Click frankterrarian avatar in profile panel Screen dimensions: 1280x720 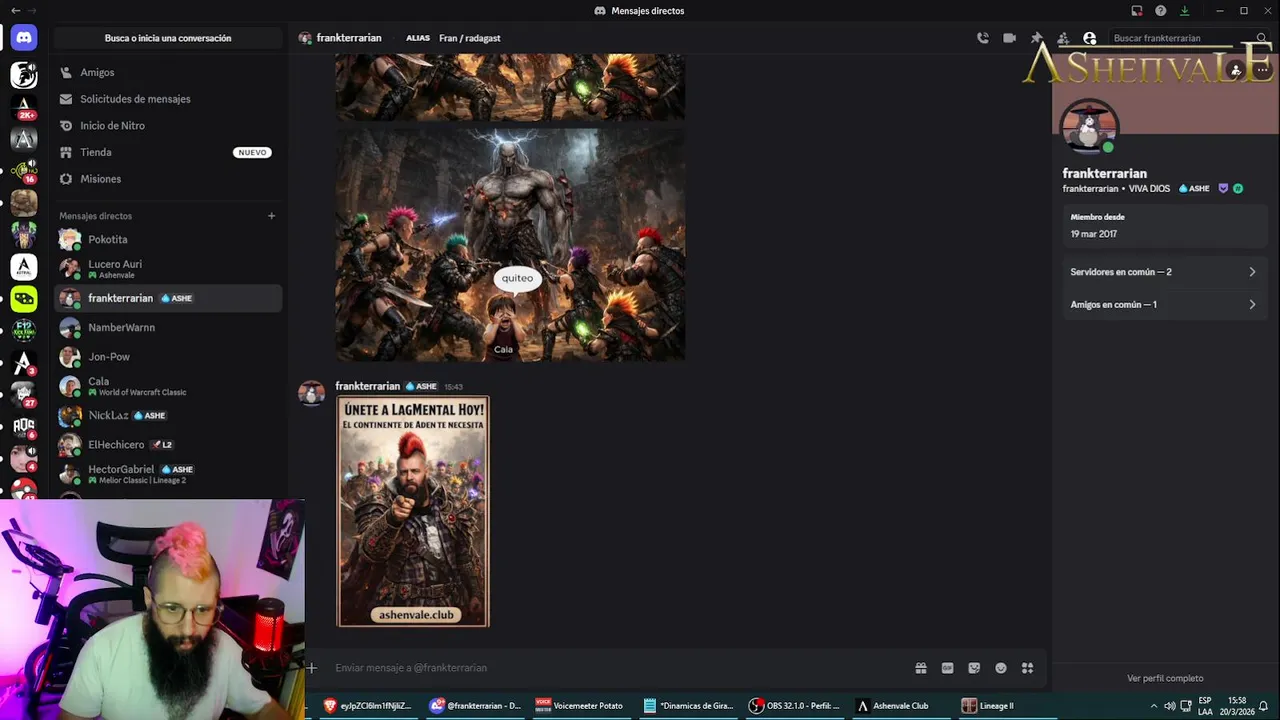click(1088, 128)
